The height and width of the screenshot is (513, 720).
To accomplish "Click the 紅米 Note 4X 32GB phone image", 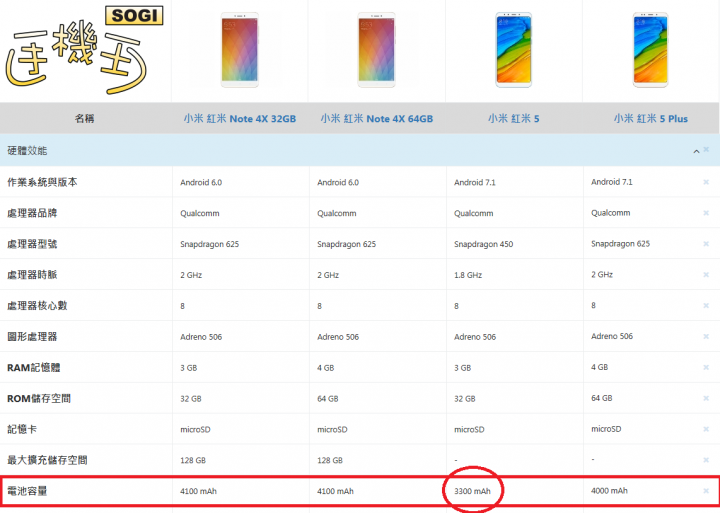I will [x=240, y=50].
